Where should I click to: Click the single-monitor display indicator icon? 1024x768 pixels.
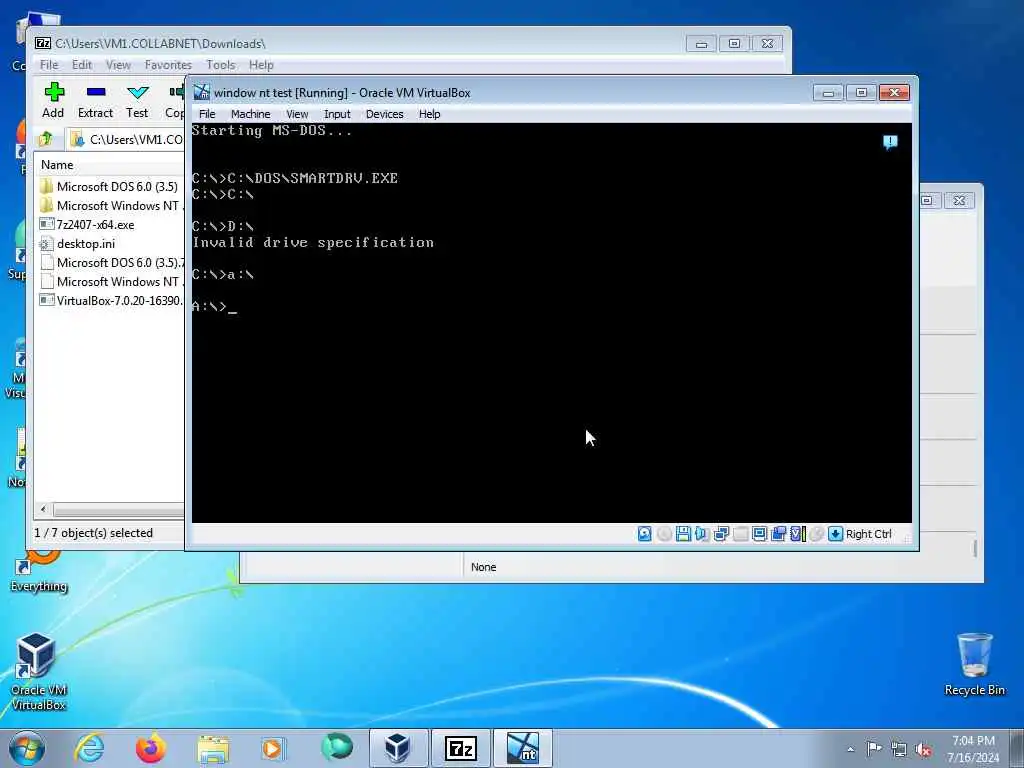click(759, 534)
